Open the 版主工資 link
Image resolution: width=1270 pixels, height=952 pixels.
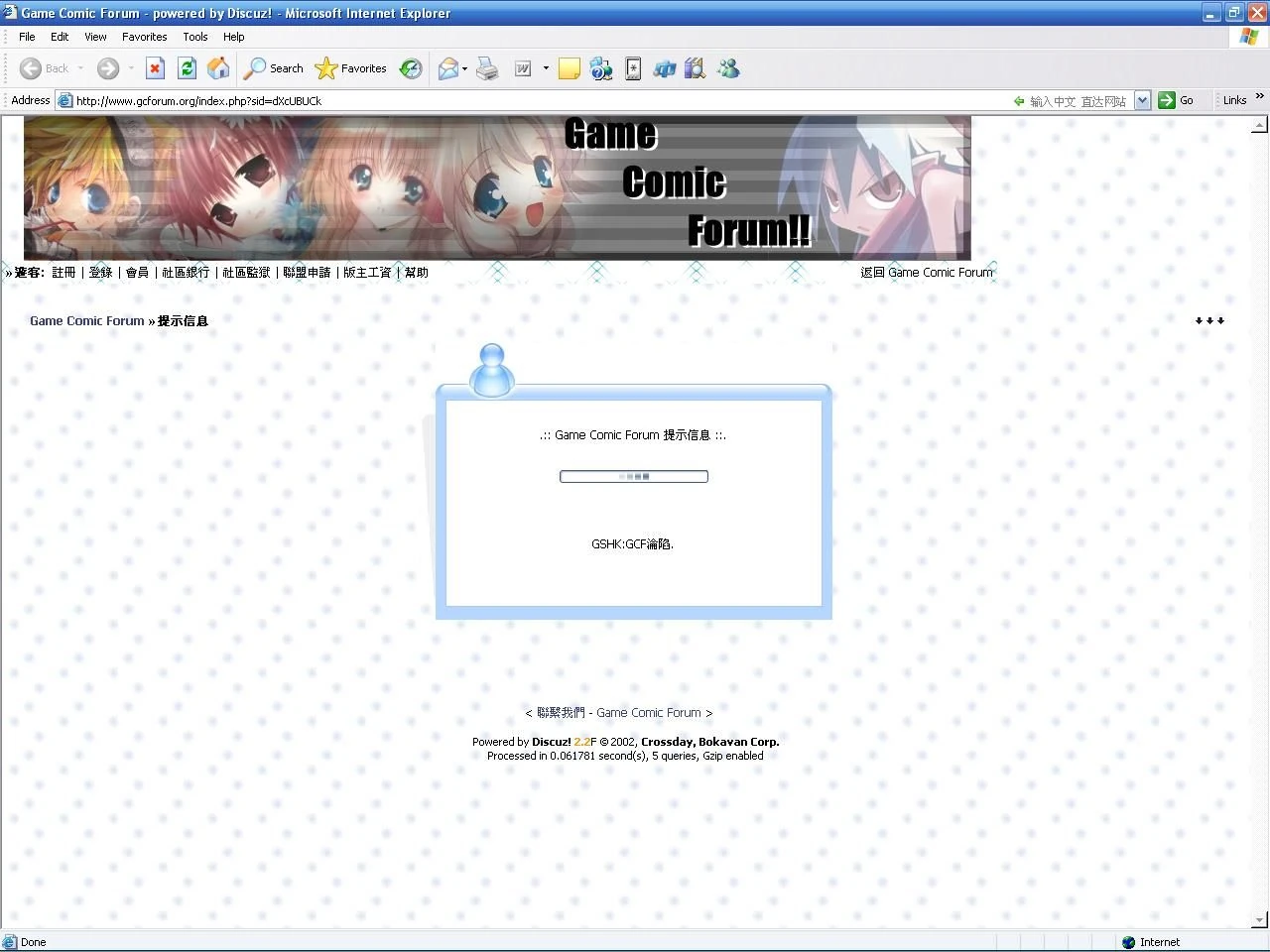click(367, 272)
